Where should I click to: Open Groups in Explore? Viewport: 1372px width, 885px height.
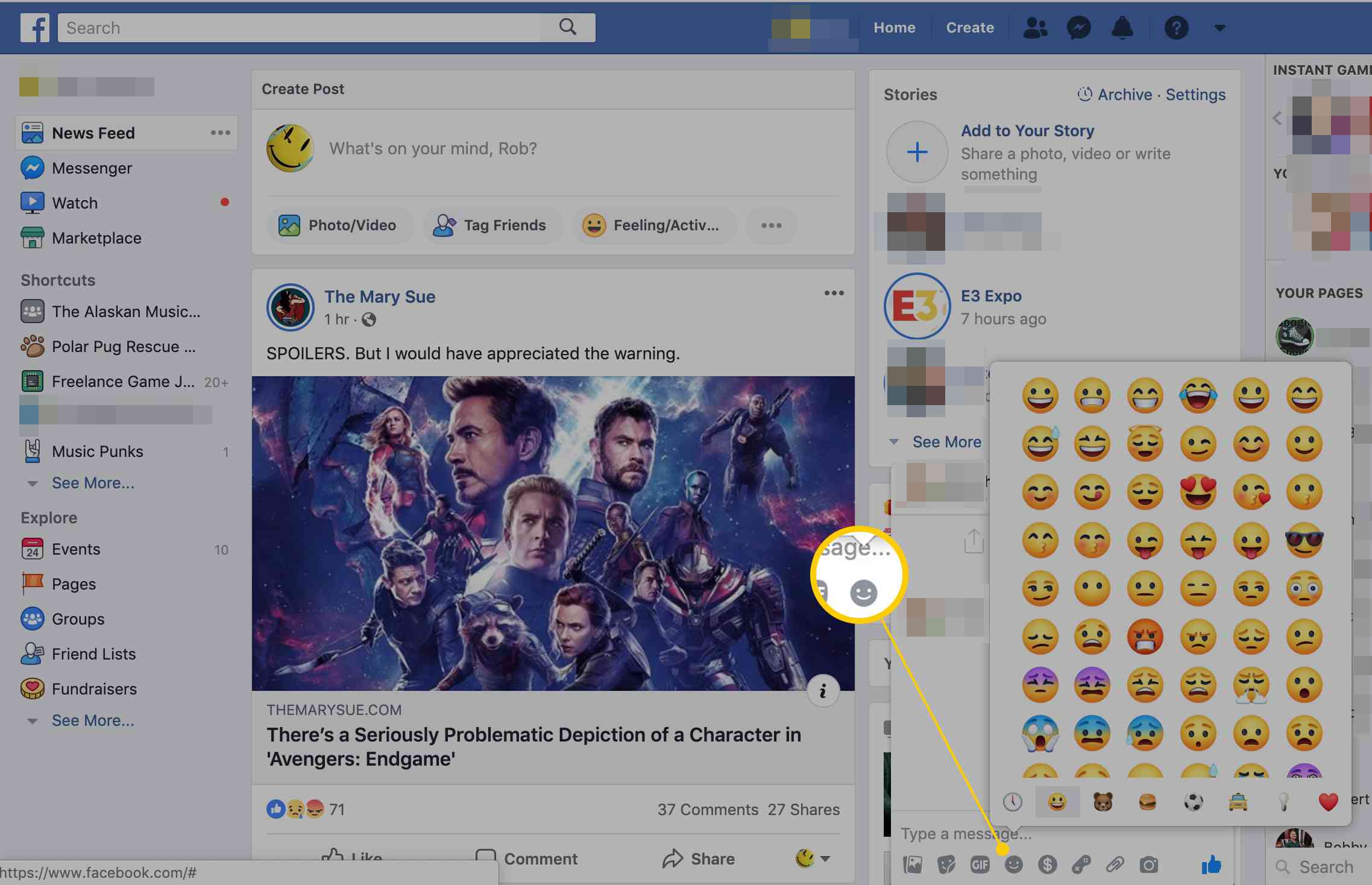point(78,619)
